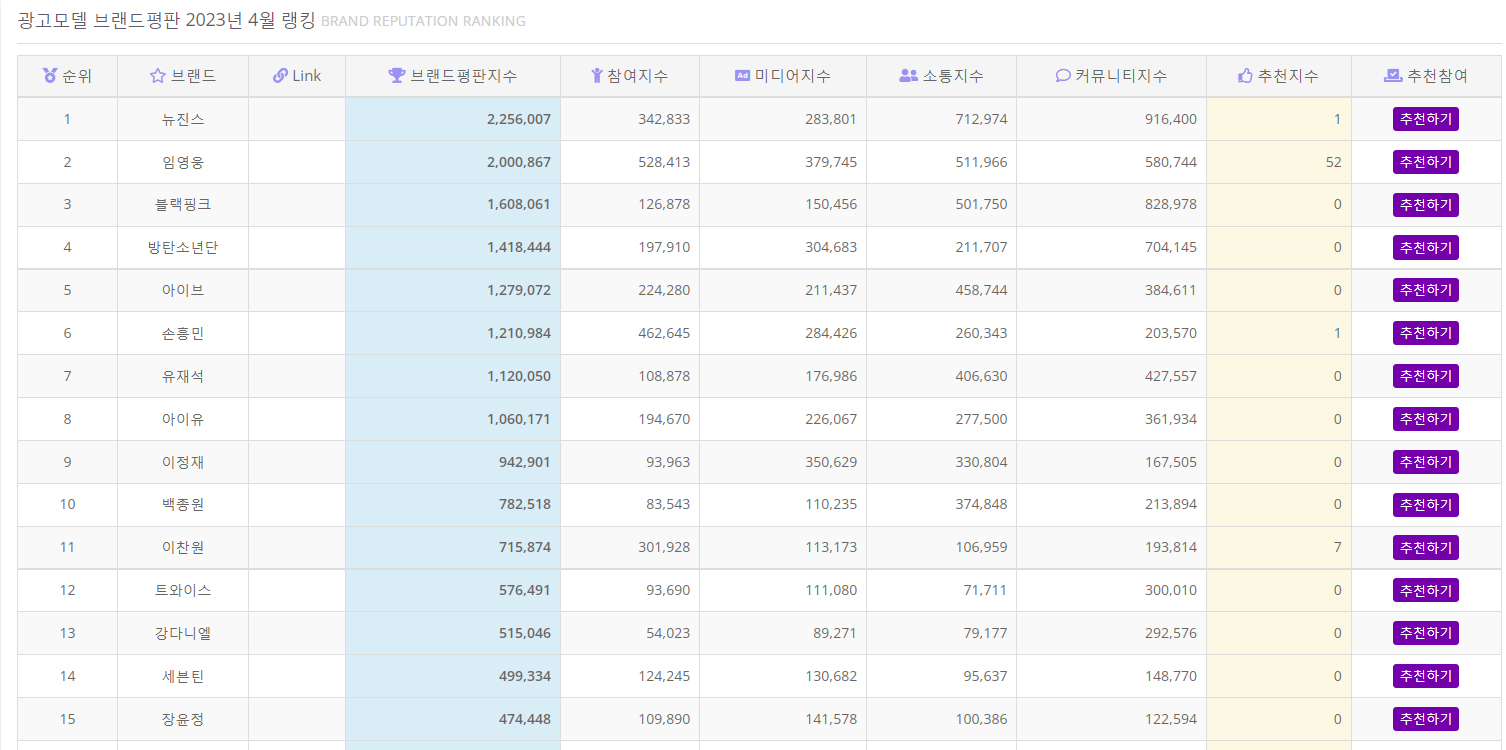This screenshot has width=1506, height=750.
Task: Click the star icon beside 브랜드 header
Action: 157,75
